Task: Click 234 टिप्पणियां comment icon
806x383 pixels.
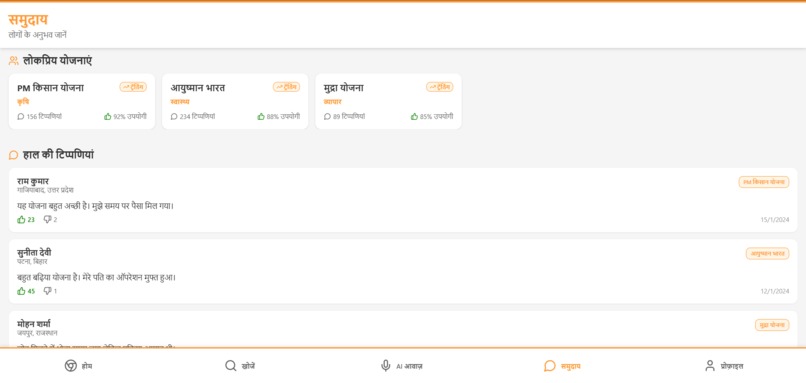Action: click(174, 117)
